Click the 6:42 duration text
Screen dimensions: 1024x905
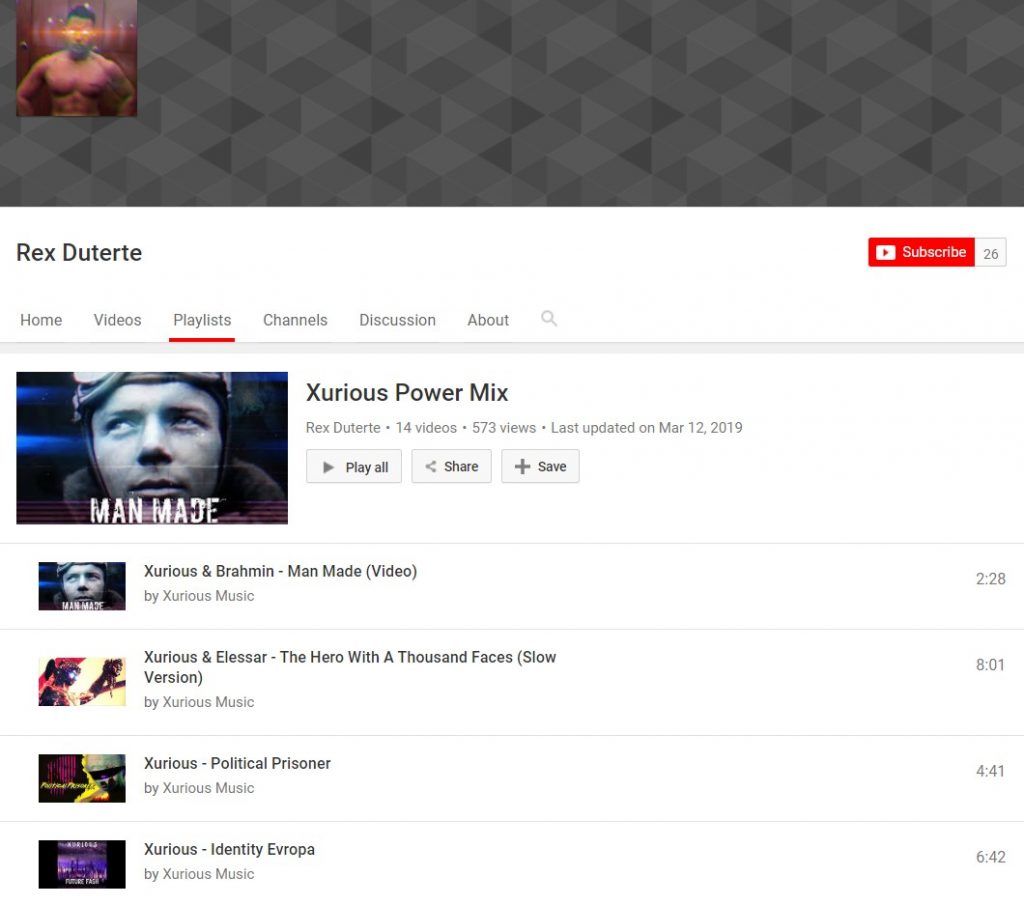pos(990,857)
